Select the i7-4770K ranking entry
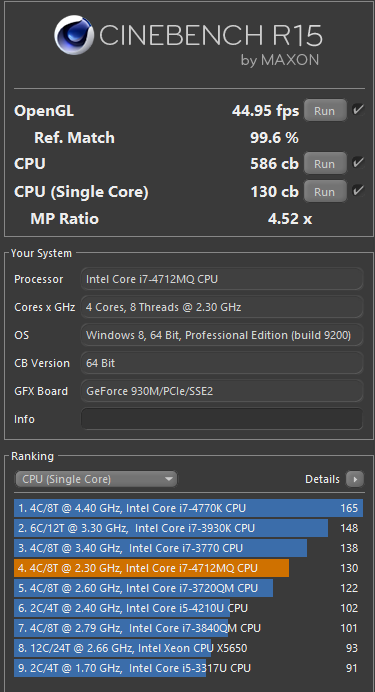 pyautogui.click(x=188, y=508)
